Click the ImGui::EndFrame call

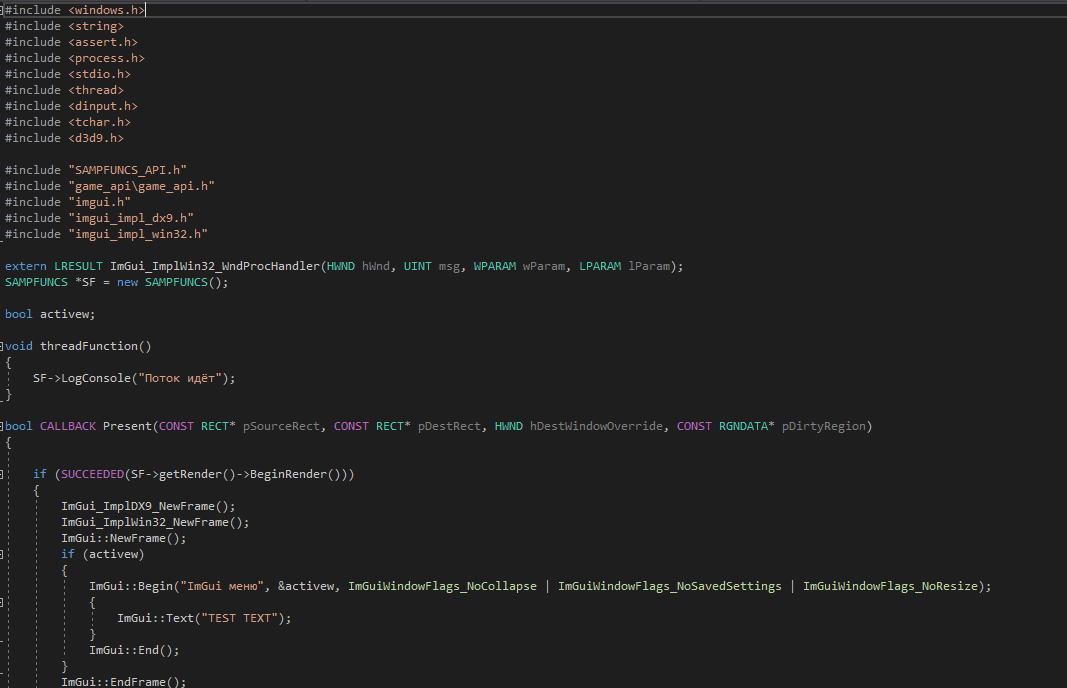point(124,682)
